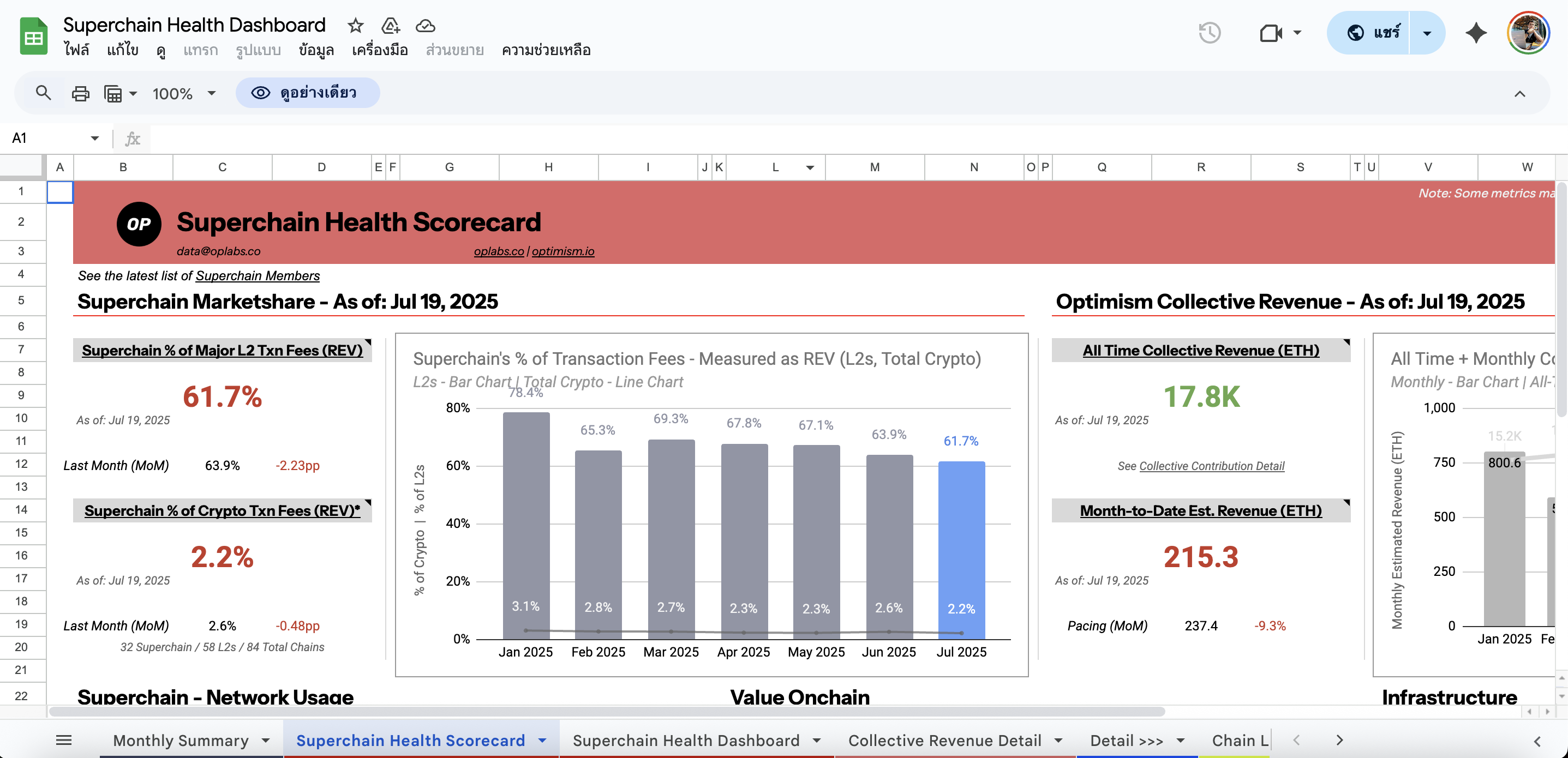Open the แก้ไข menu
Viewport: 1568px width, 758px height.
[122, 50]
